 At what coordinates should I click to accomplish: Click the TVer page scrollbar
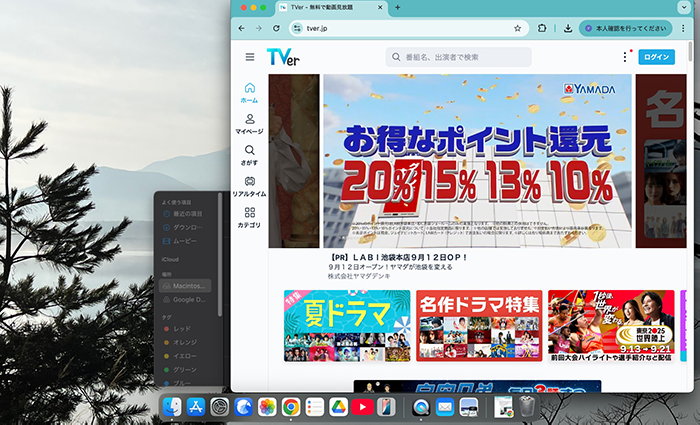click(x=690, y=51)
